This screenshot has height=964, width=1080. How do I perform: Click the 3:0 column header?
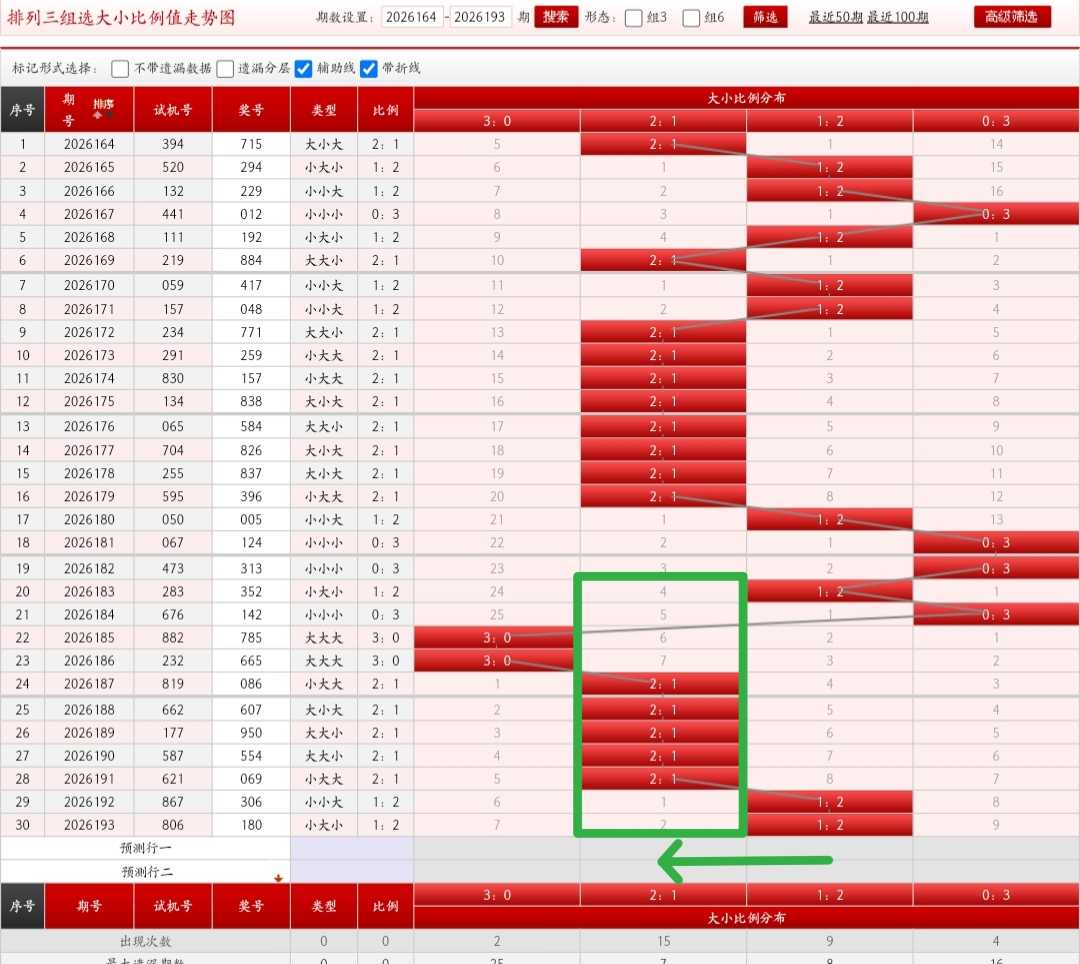pyautogui.click(x=497, y=121)
